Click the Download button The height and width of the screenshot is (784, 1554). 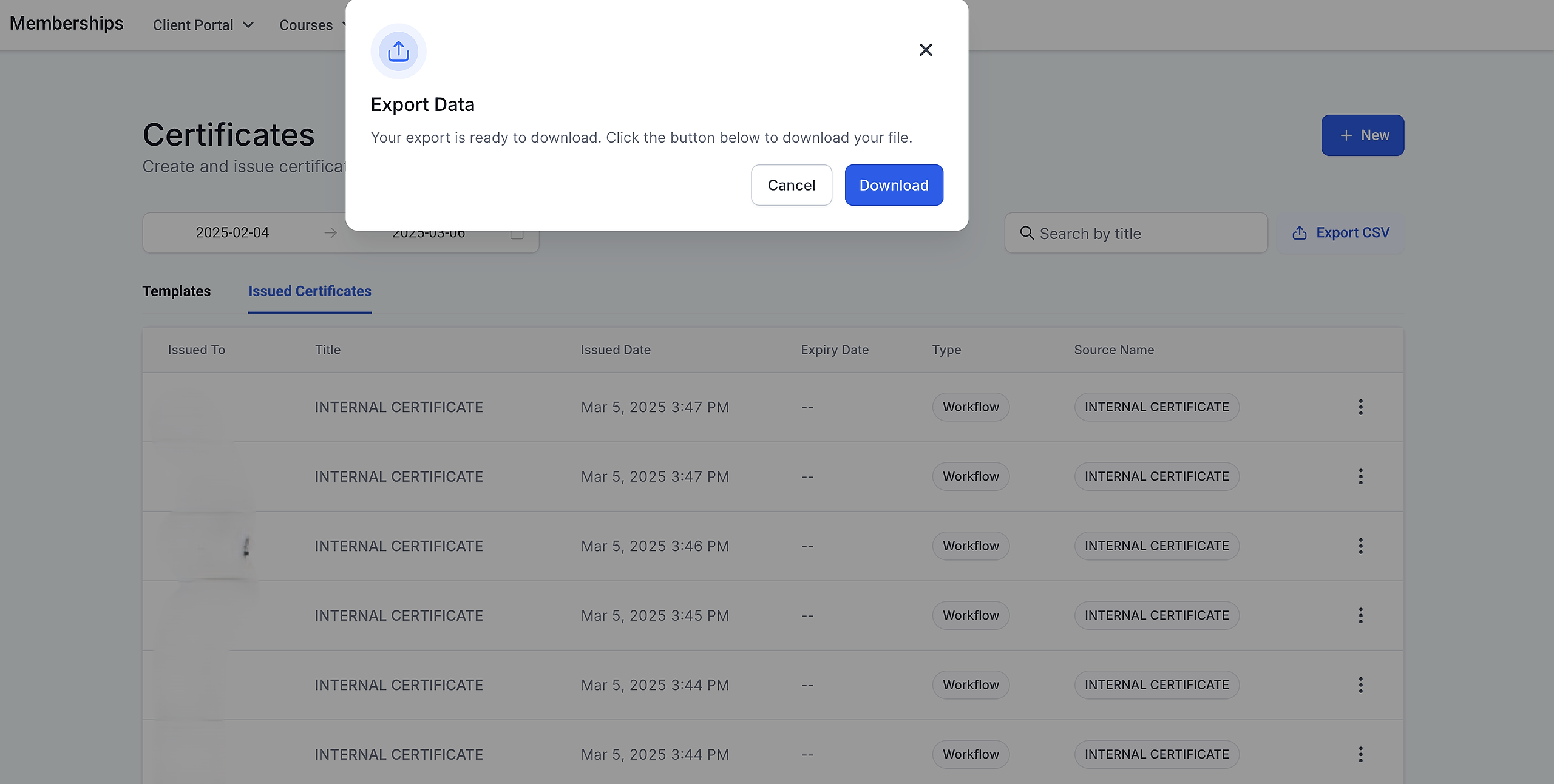point(894,185)
